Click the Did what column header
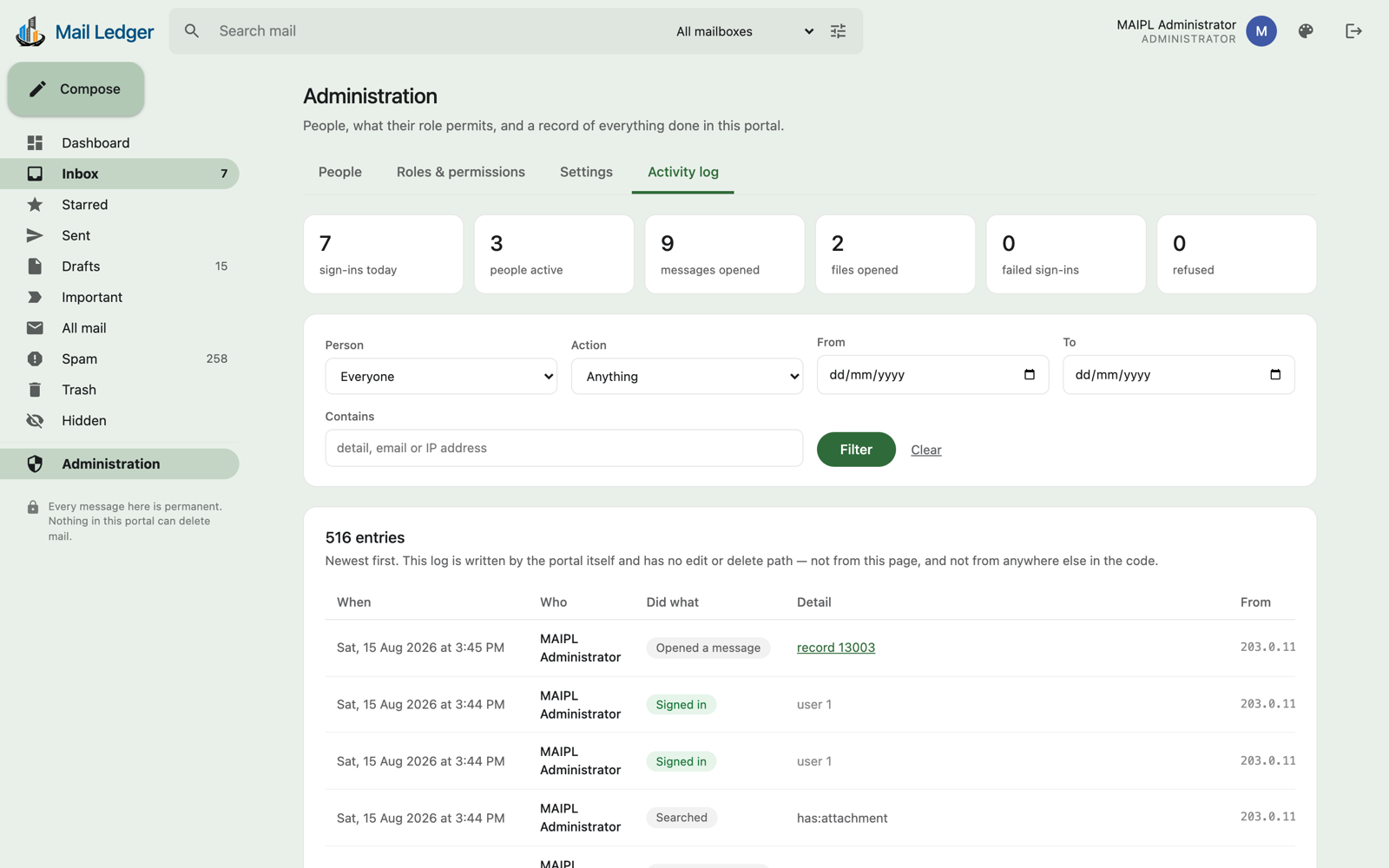The width and height of the screenshot is (1389, 868). pyautogui.click(x=673, y=602)
